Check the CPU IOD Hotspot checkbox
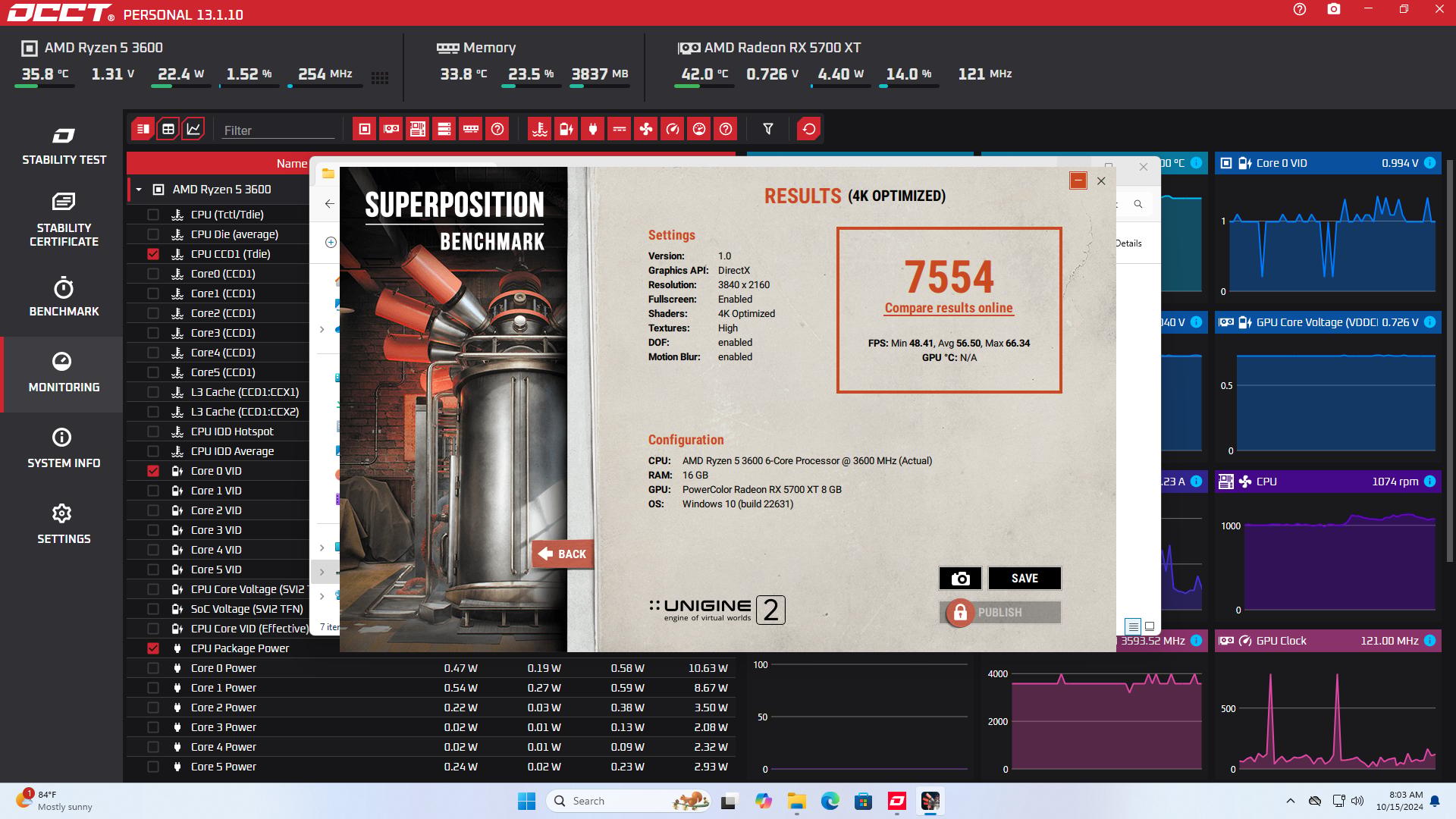1456x819 pixels. pos(153,431)
